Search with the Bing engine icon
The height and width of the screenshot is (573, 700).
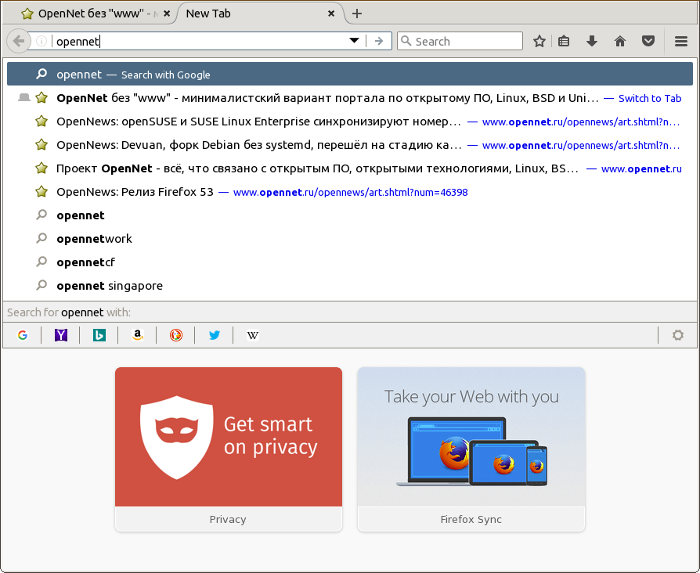tap(99, 336)
